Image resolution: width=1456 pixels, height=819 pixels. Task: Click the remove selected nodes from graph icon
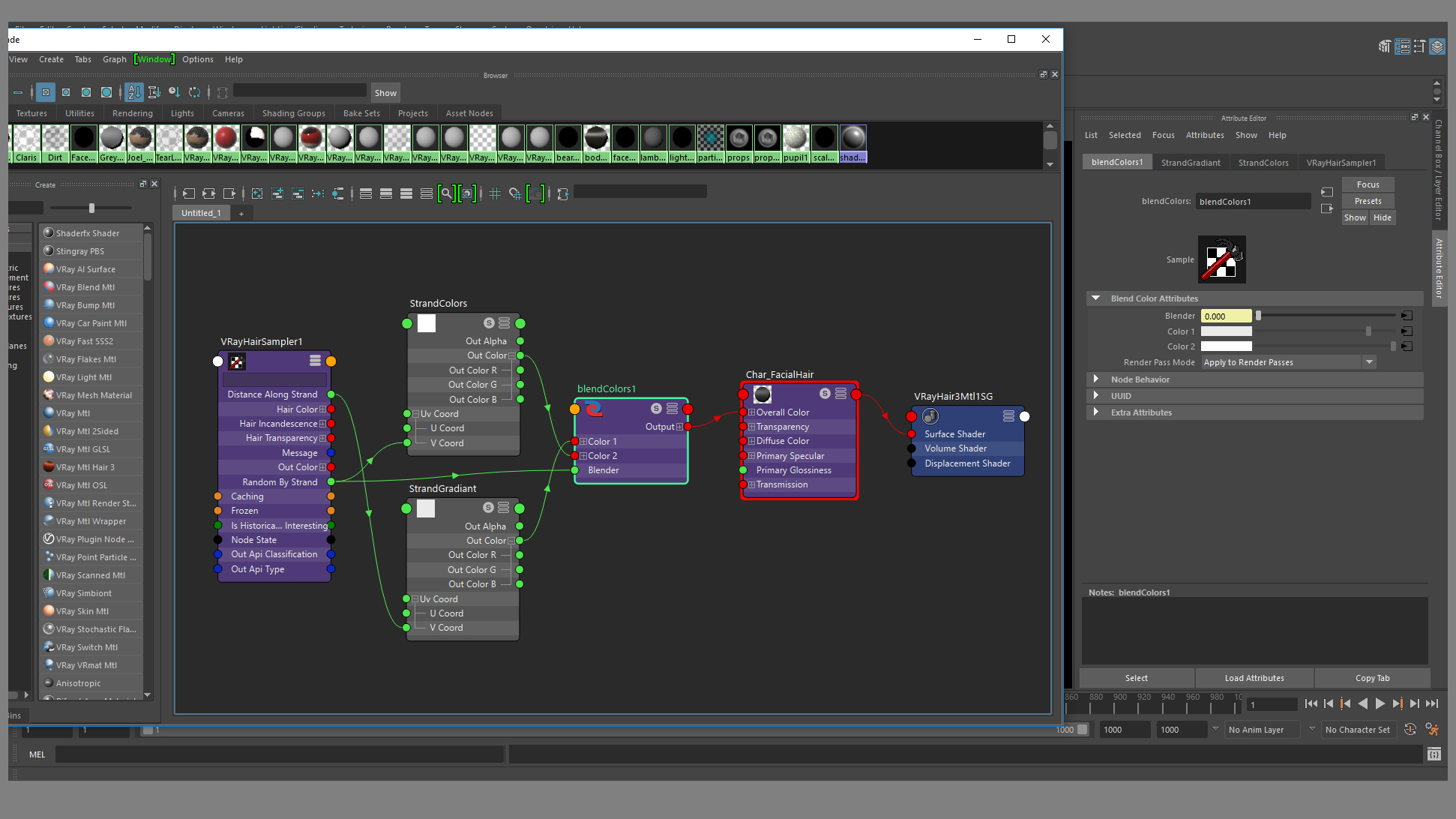pos(298,193)
